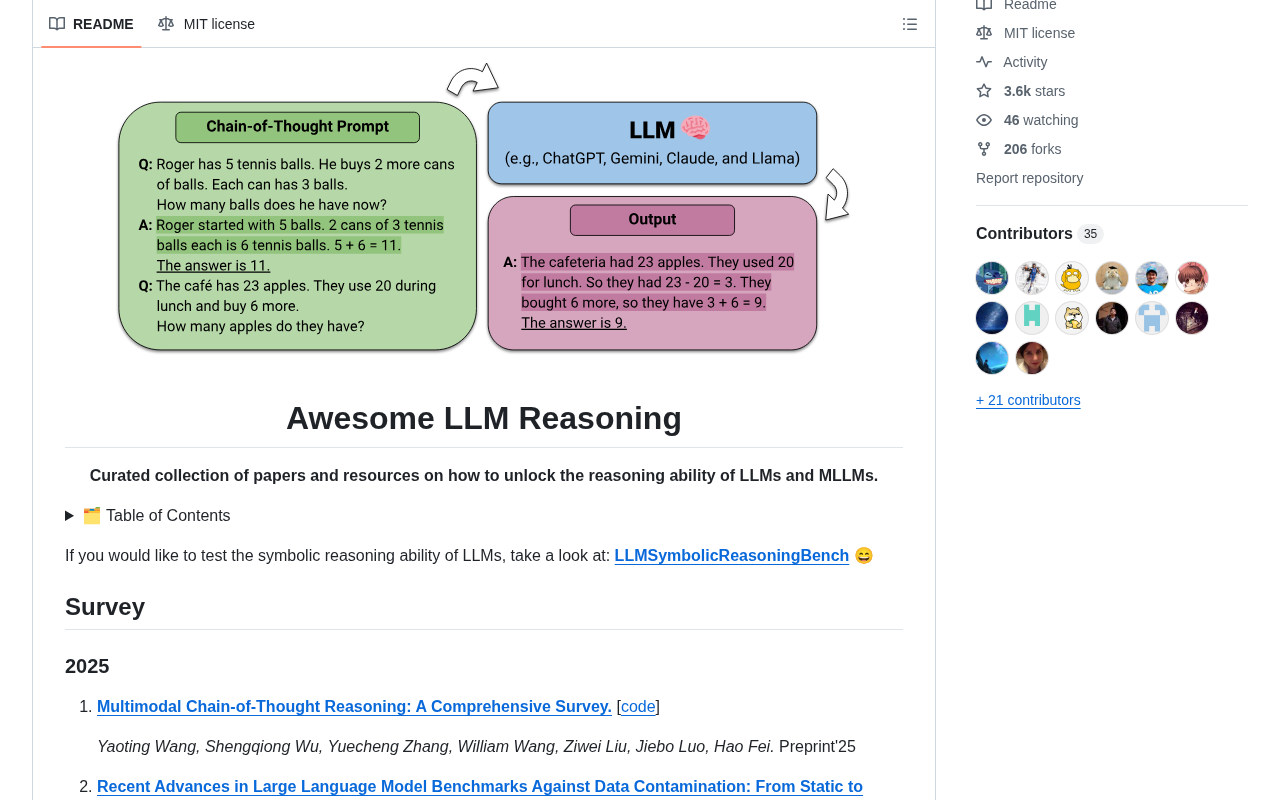
Task: Click the Yaoting Wang authors line
Action: point(476,747)
